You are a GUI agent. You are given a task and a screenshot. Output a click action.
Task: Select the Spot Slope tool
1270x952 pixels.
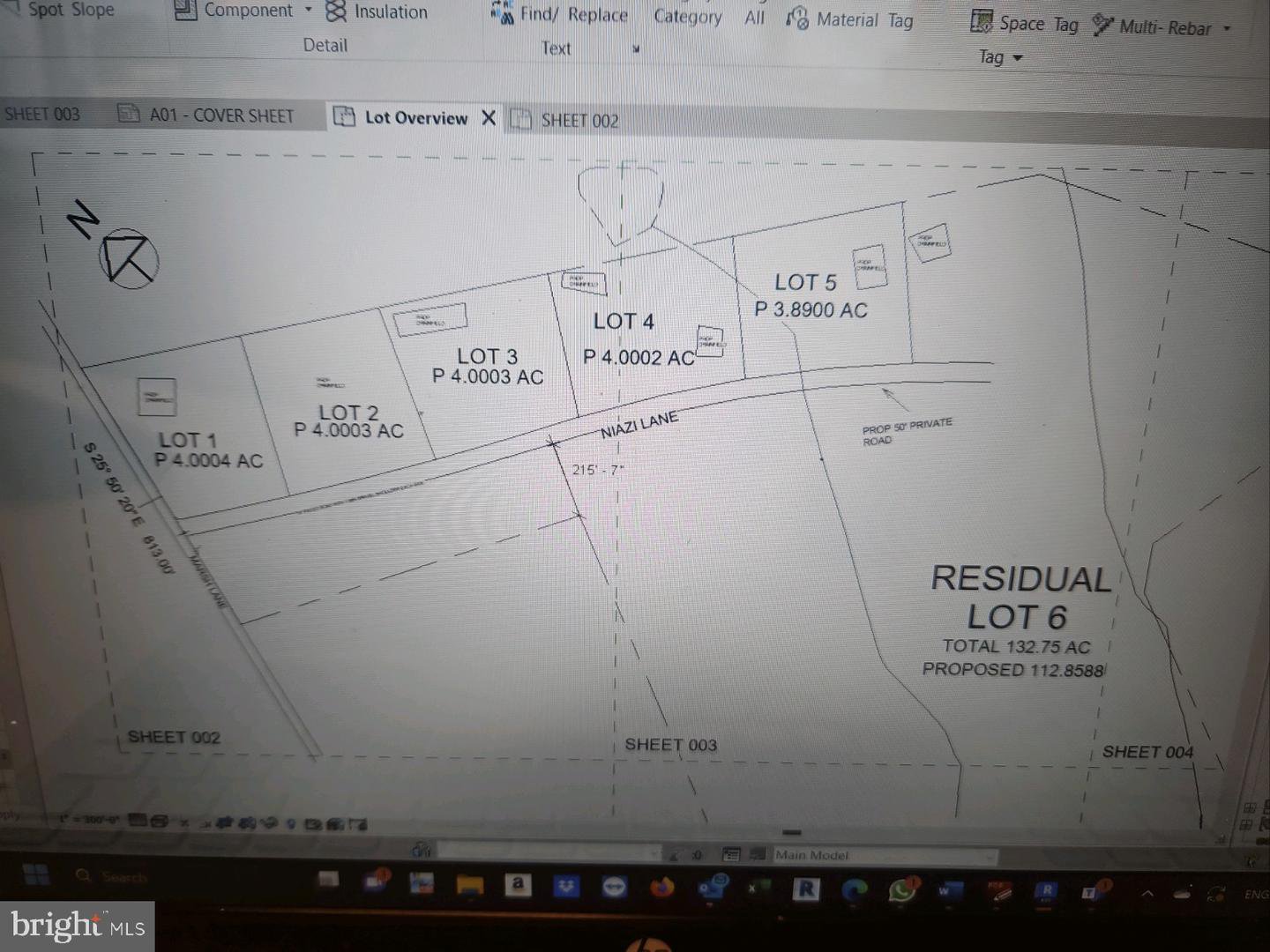point(62,10)
